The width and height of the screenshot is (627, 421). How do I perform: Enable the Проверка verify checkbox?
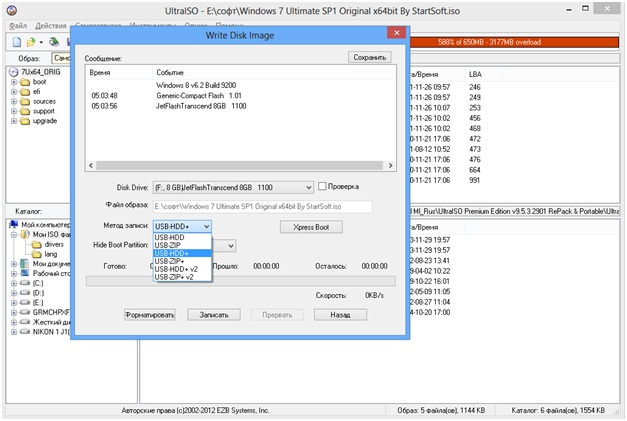pos(322,186)
